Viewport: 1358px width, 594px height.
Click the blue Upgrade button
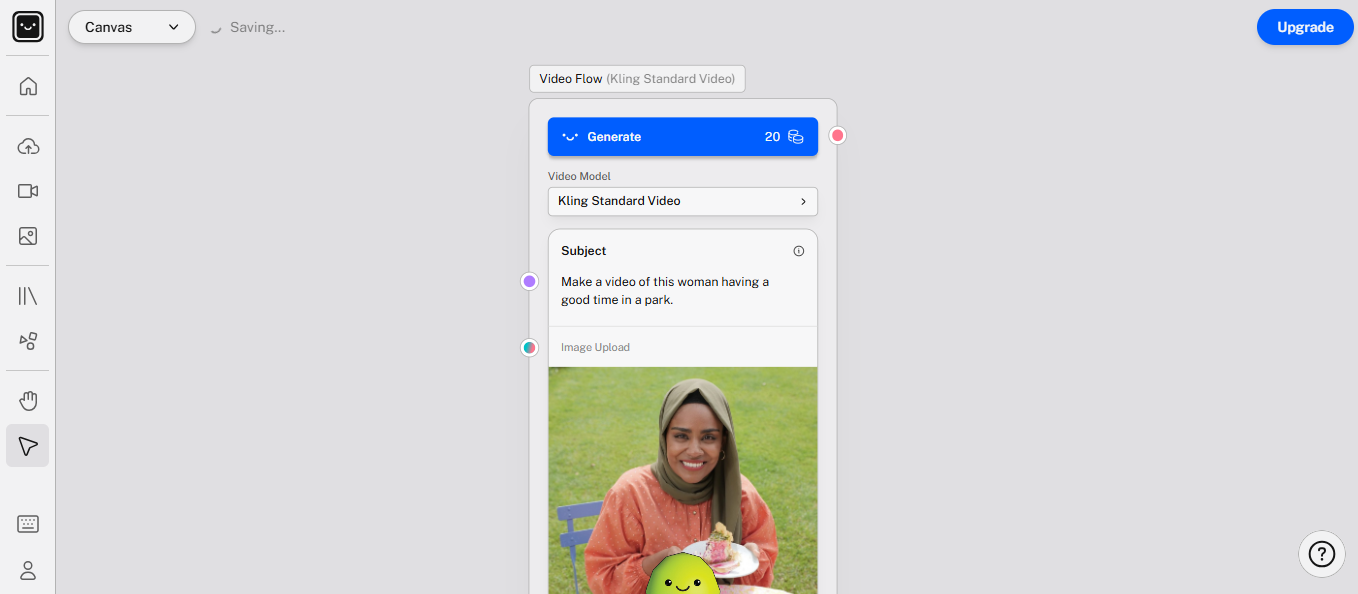pyautogui.click(x=1305, y=27)
